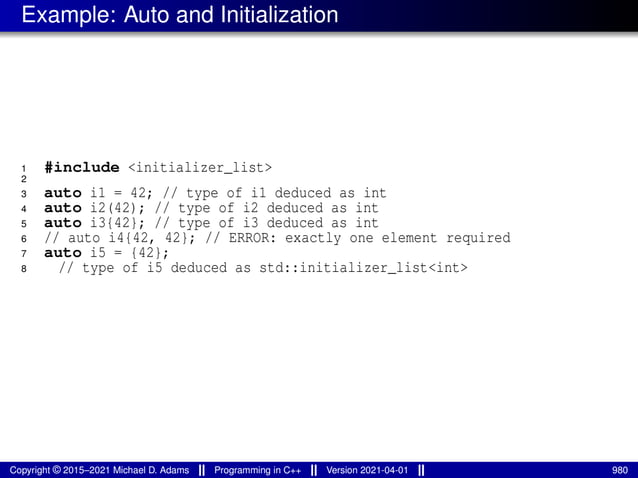Image resolution: width=638 pixels, height=478 pixels.
Task: Click footer text "Programming in C++"
Action: 258,470
